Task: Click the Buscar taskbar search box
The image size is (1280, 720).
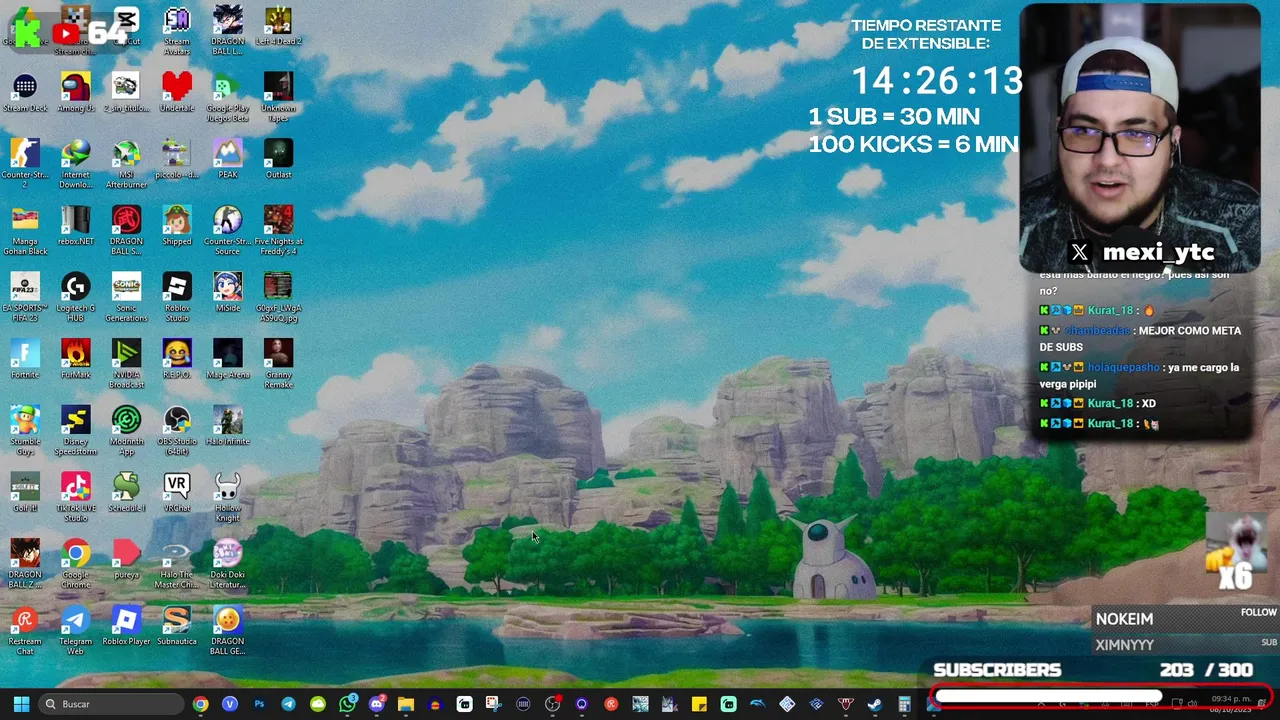Action: [x=111, y=704]
